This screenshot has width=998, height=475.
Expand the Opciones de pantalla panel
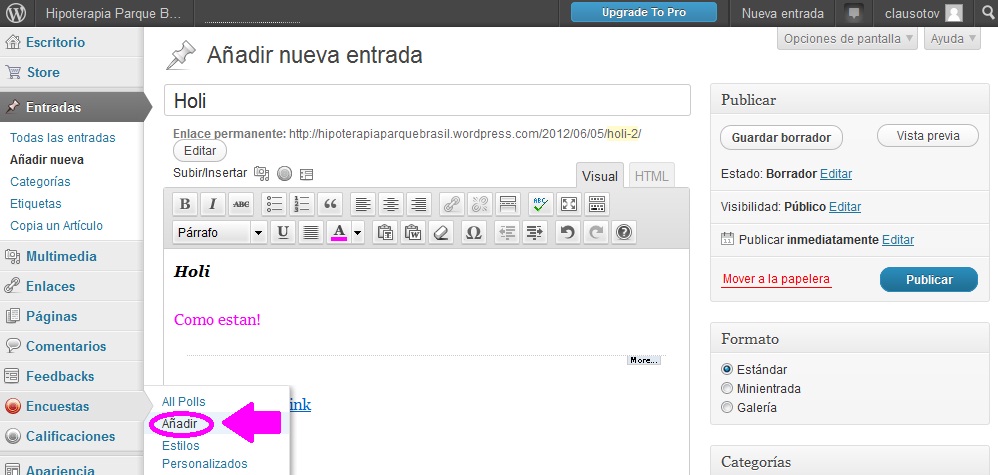847,39
